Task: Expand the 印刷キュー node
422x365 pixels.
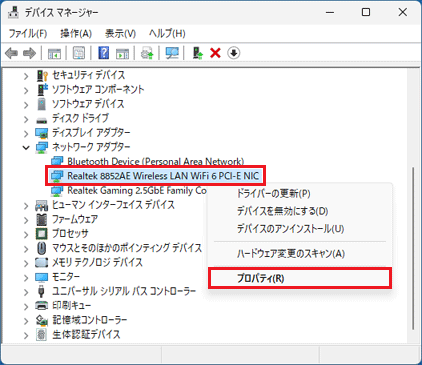Action: point(26,306)
